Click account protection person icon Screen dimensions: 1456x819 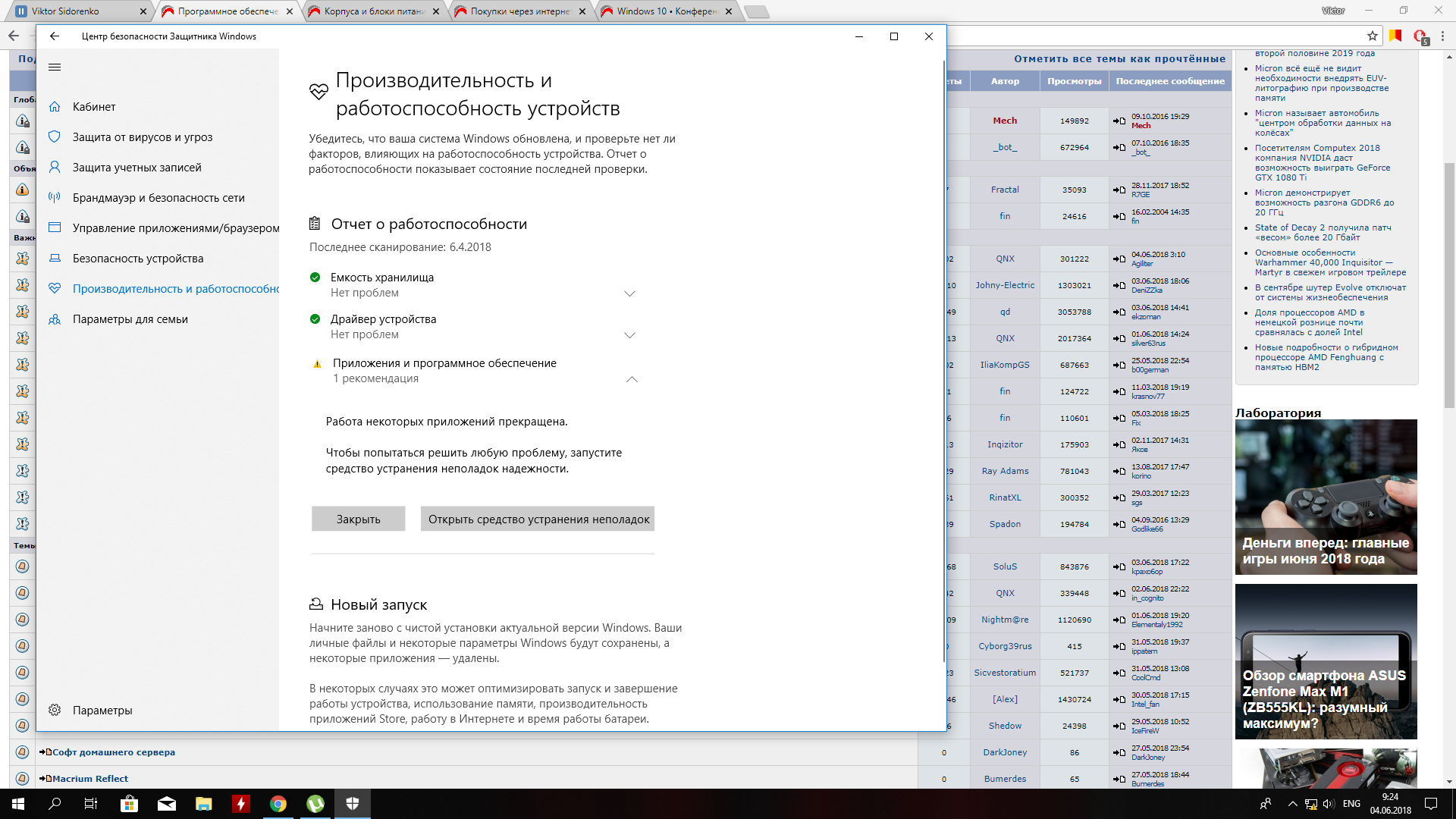55,168
